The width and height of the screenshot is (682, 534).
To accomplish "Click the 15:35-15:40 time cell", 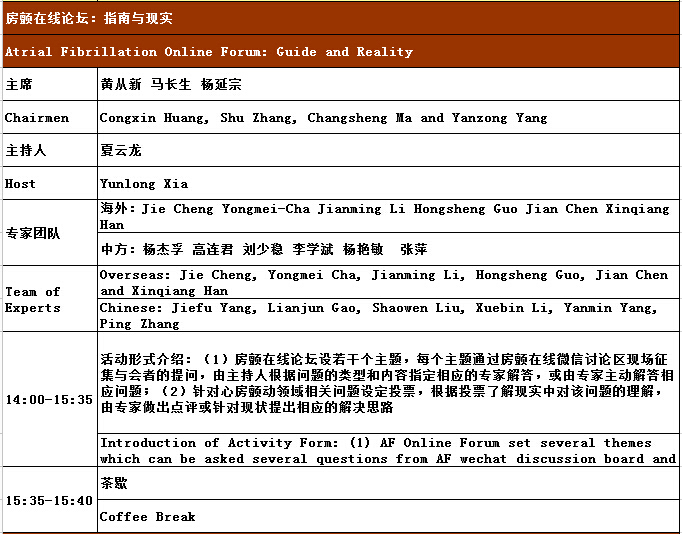I will [50, 500].
